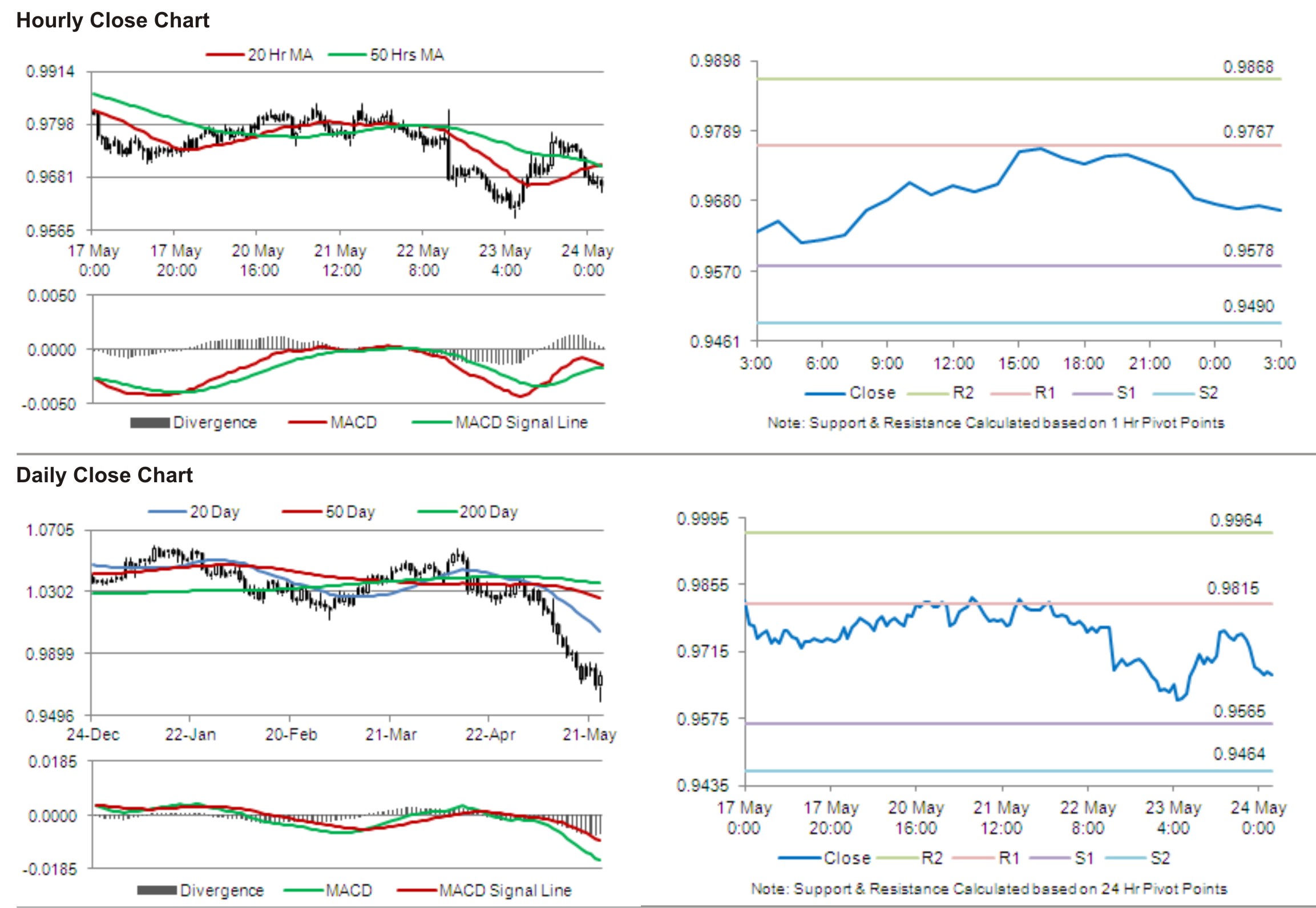Click the -0.0185 daily MACD axis label
Viewport: 1316px width, 908px height.
(49, 869)
